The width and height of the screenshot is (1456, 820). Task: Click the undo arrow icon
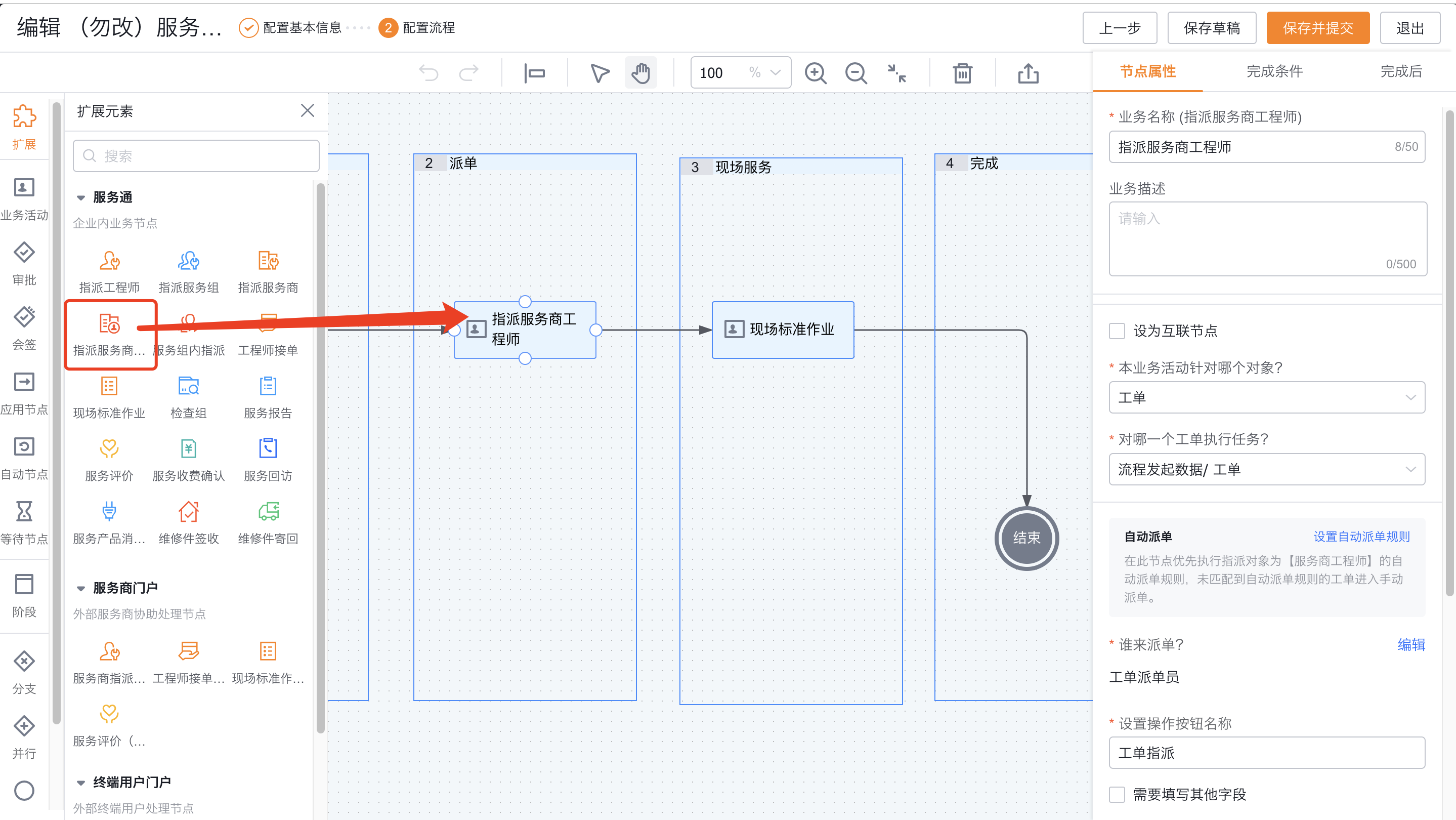pyautogui.click(x=429, y=73)
